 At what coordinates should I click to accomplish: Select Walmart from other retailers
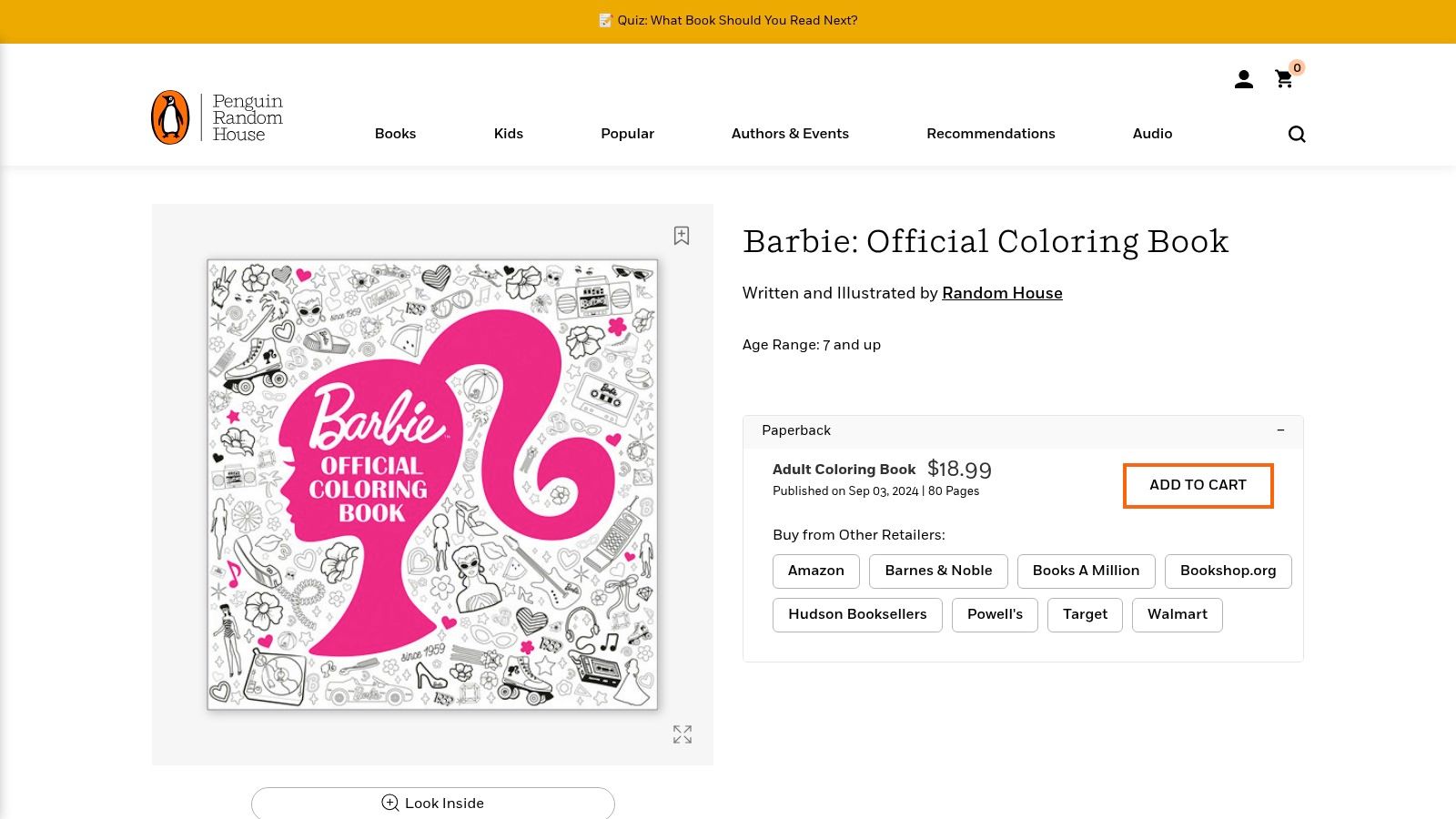[1177, 614]
